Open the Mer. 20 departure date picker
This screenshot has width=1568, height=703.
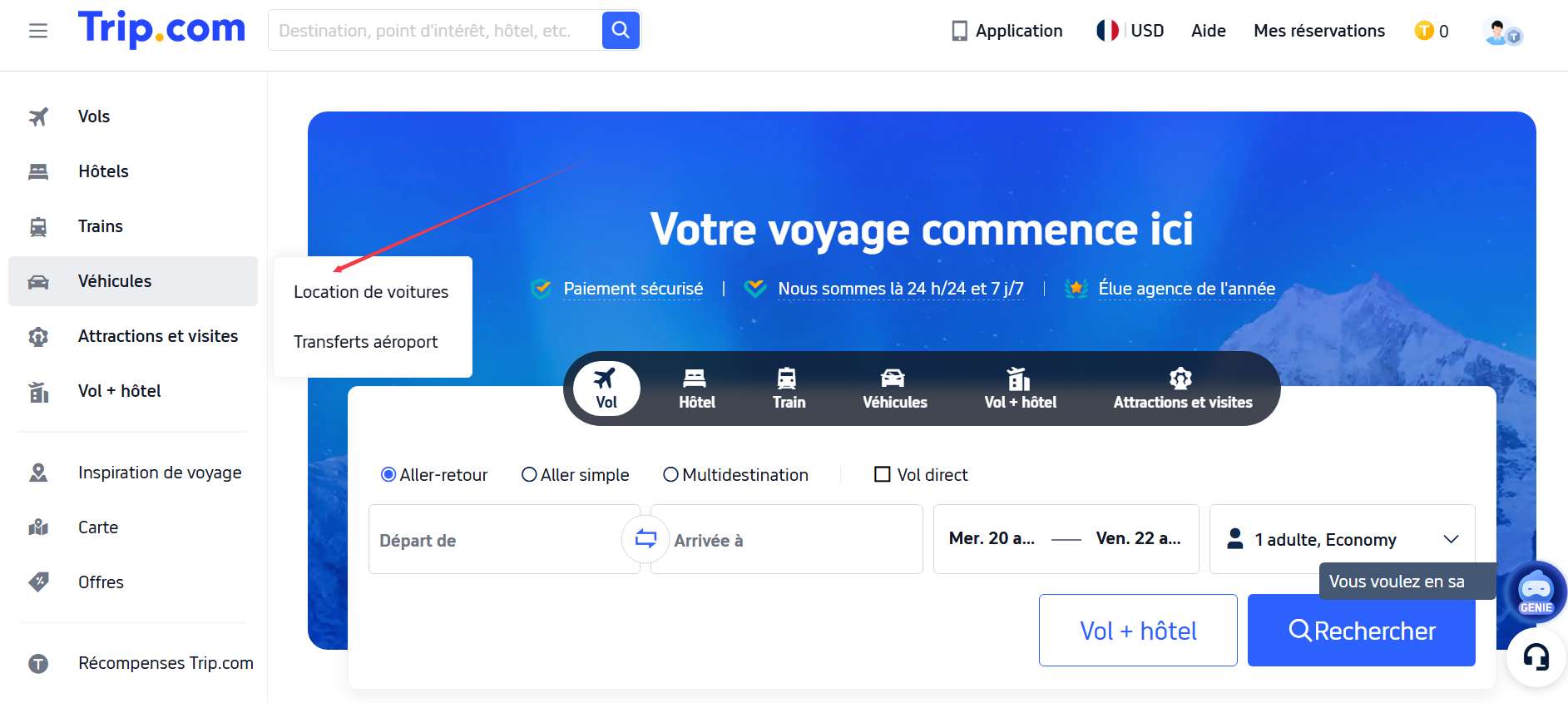[992, 538]
